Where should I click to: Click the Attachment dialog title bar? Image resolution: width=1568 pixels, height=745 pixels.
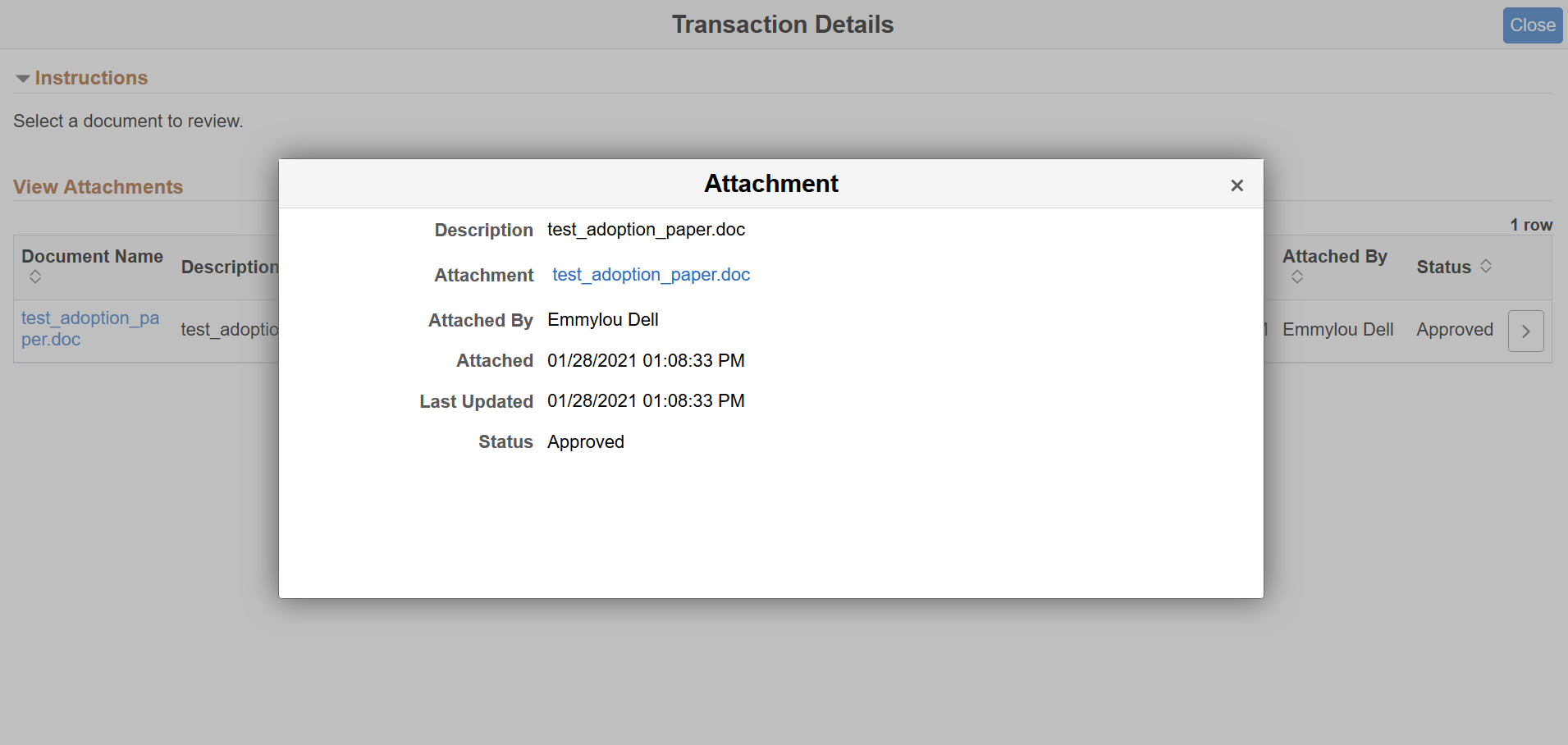click(770, 184)
